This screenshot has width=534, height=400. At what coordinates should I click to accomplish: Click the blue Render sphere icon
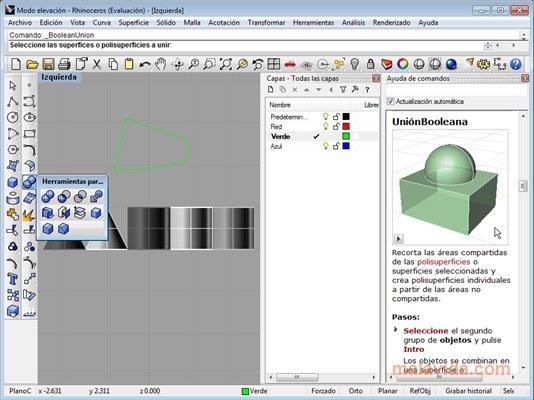click(x=451, y=64)
